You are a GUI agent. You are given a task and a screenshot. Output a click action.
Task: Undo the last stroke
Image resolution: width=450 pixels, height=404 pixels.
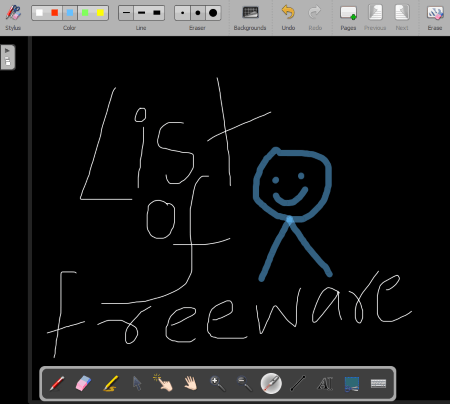288,17
